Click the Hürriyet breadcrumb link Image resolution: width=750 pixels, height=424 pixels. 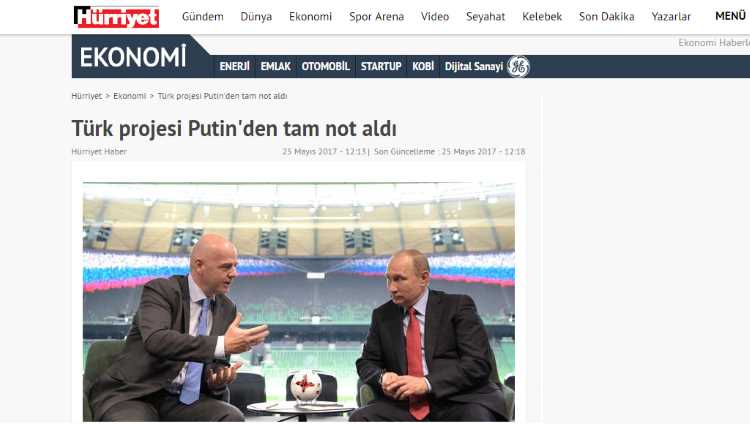(x=87, y=96)
